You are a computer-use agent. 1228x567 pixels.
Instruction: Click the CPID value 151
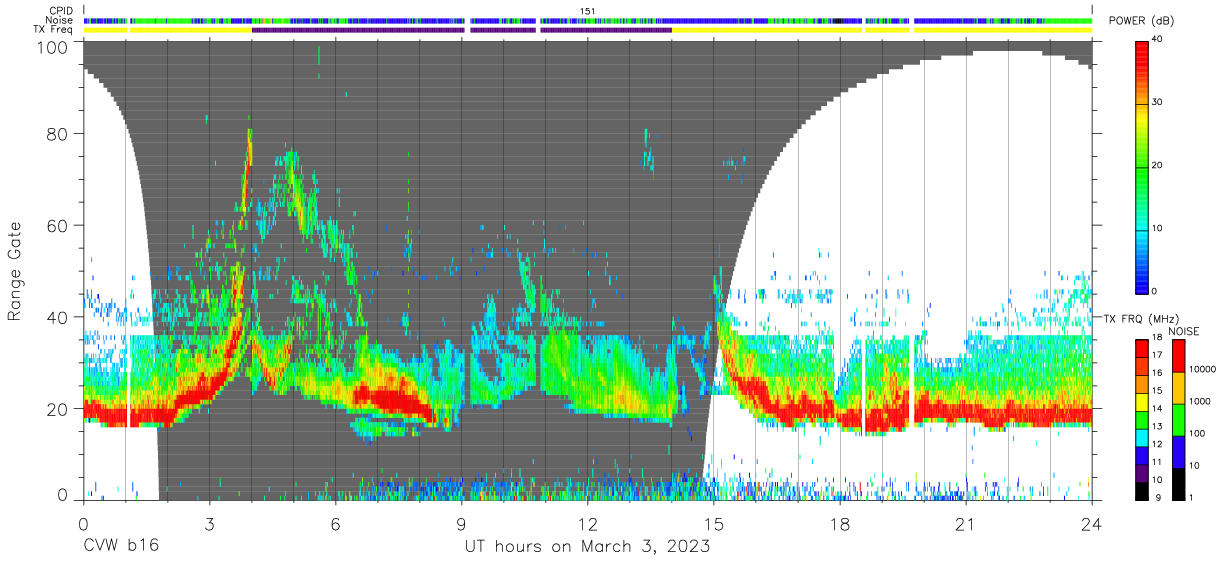(x=588, y=11)
